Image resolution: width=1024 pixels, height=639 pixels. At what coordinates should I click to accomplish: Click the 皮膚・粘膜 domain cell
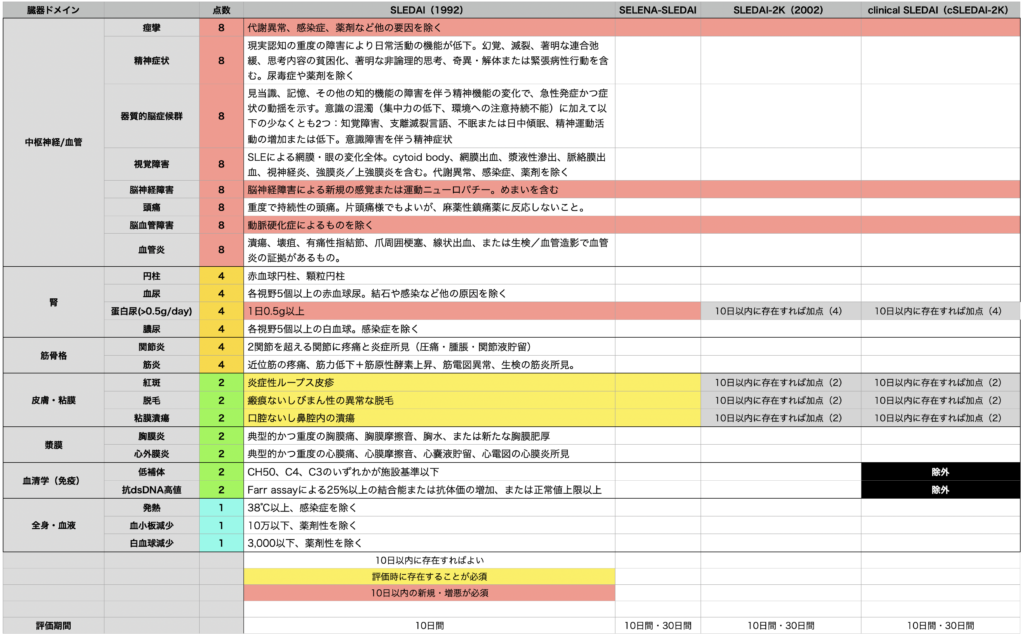tap(53, 400)
